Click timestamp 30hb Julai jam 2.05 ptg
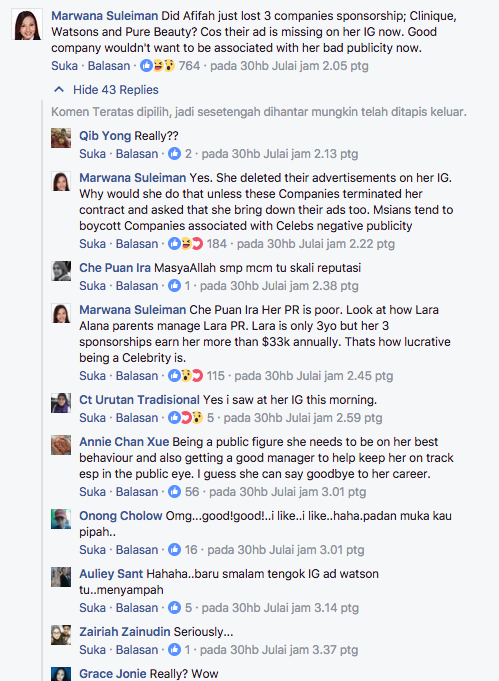499x681 pixels. click(x=289, y=66)
